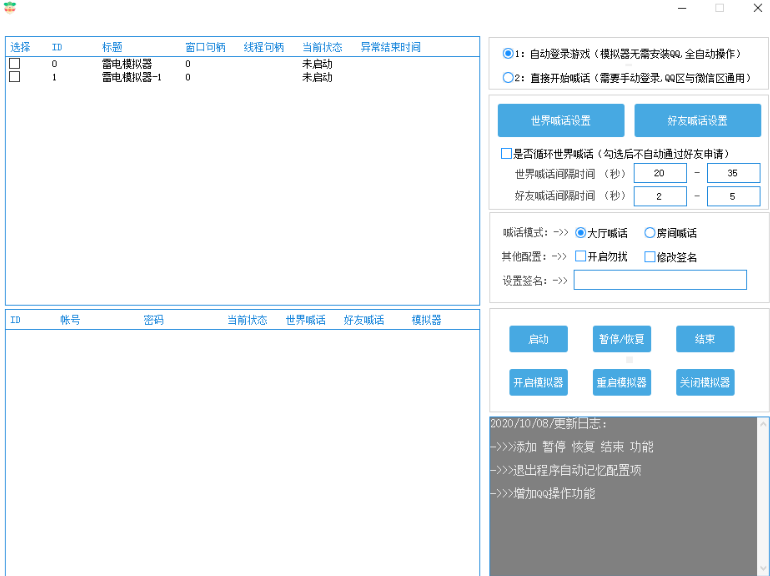
Task: Select option 2 直接开始喊话 radio button
Action: tap(508, 77)
